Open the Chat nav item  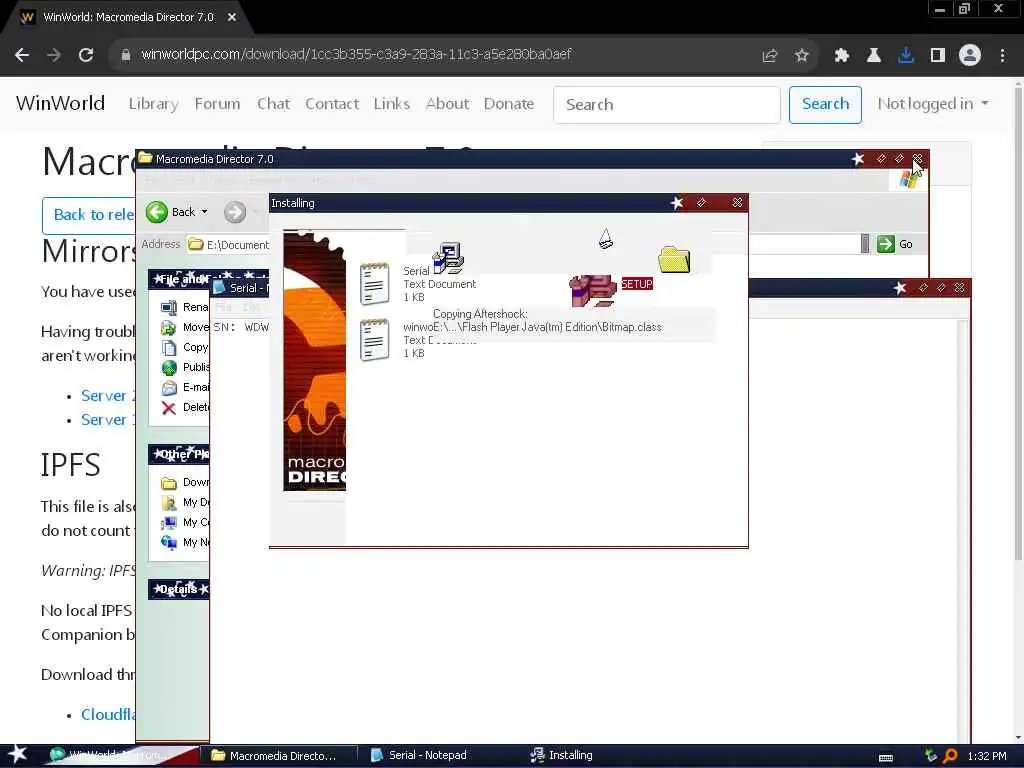pos(274,104)
